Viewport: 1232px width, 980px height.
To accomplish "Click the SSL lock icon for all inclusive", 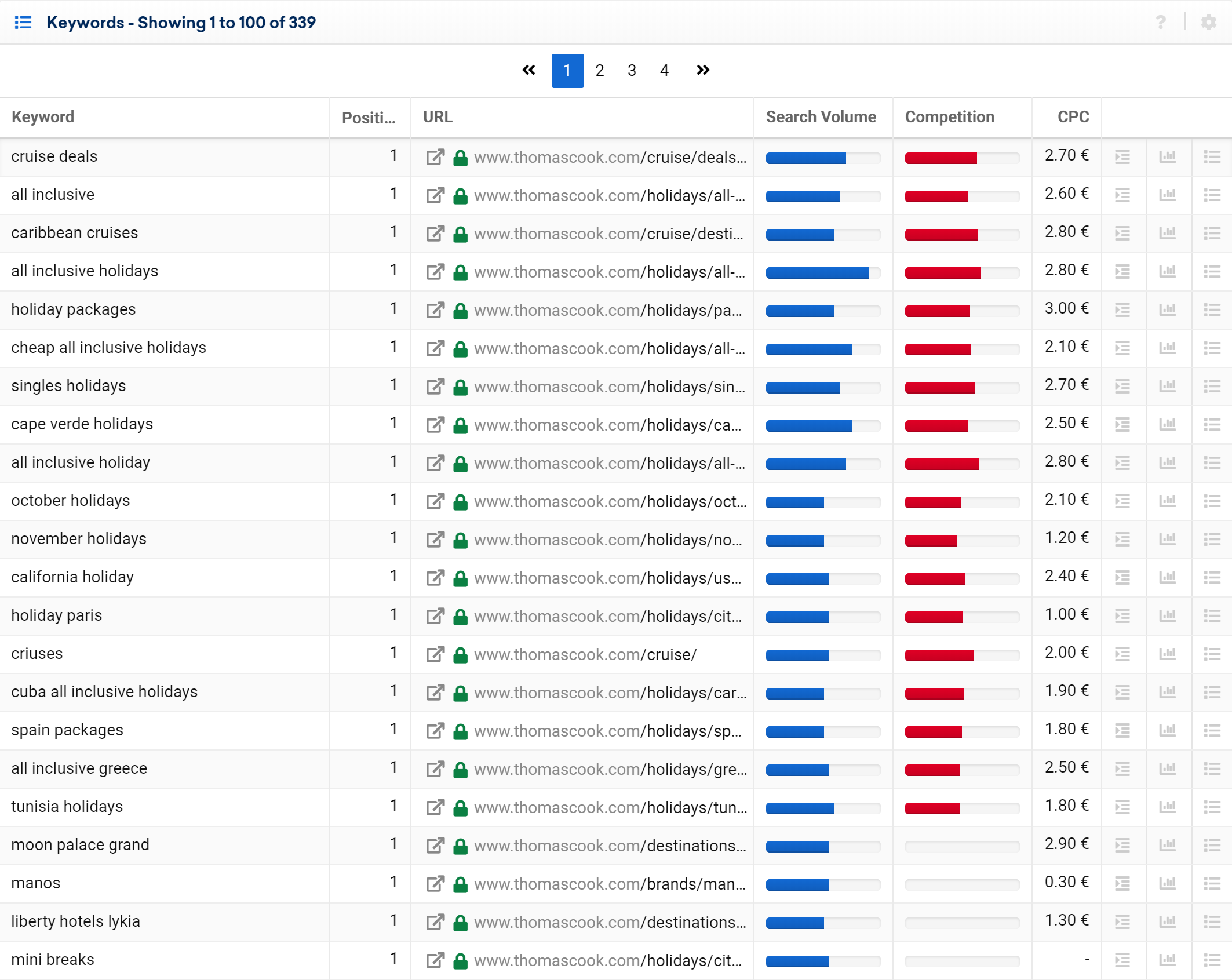I will [x=461, y=196].
